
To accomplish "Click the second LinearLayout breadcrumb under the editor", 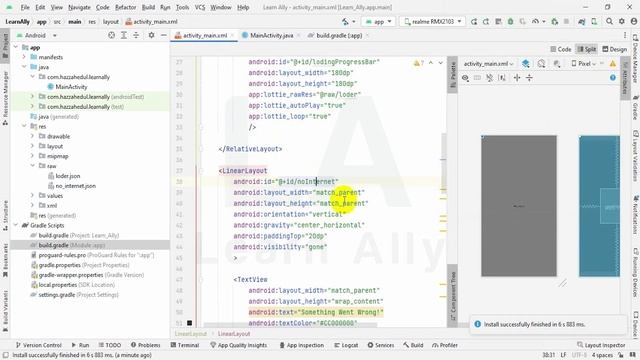I will pos(234,334).
